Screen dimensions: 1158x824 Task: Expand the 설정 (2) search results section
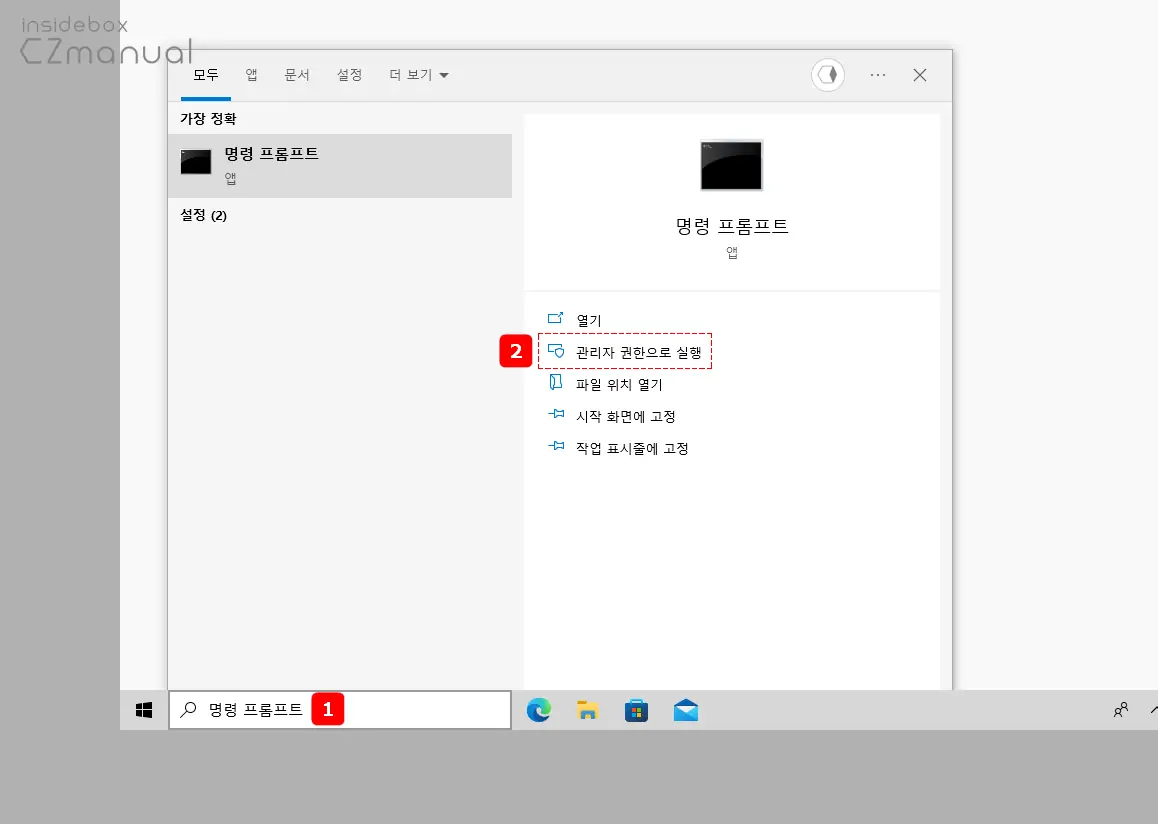click(x=204, y=215)
